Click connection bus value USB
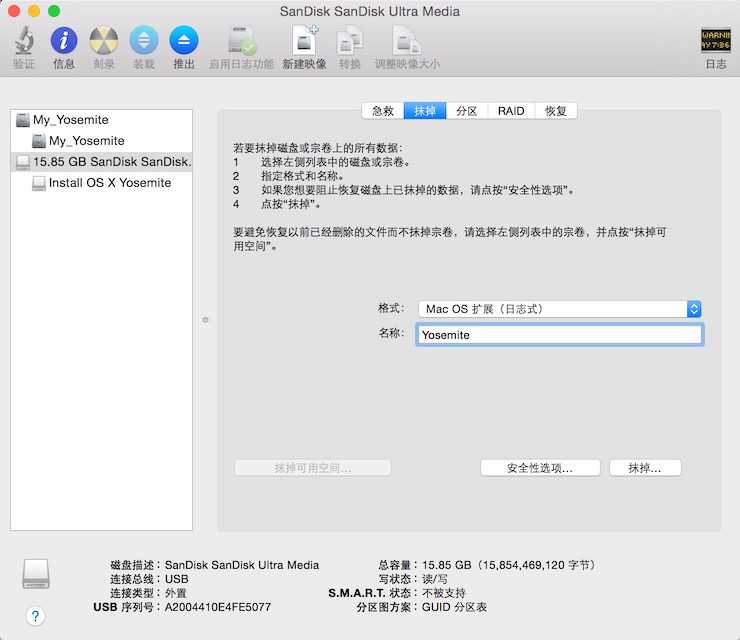The width and height of the screenshot is (740, 640). point(177,579)
